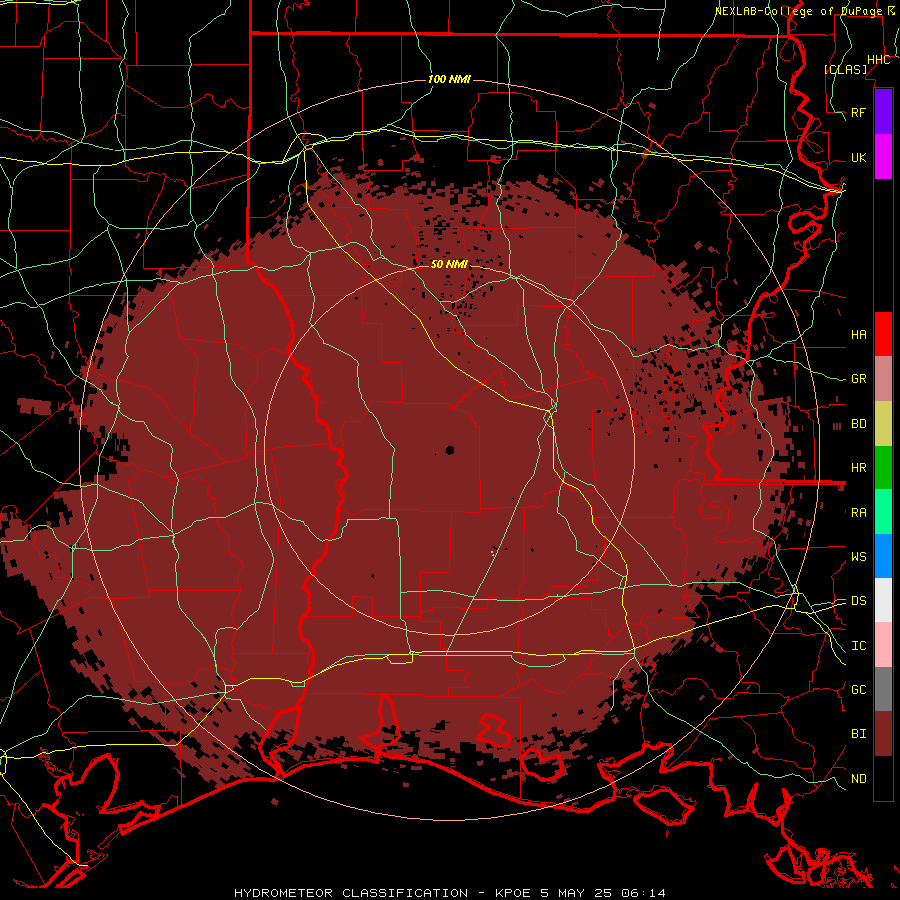Click the ND legend label

click(x=859, y=779)
